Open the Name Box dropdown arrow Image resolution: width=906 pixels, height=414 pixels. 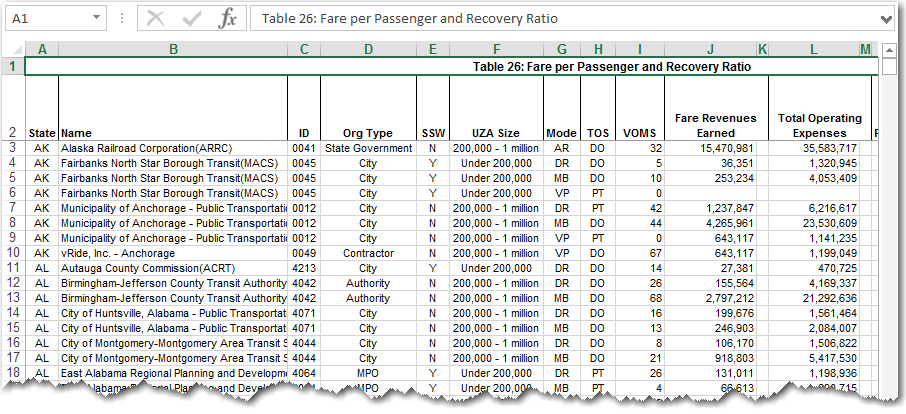96,18
